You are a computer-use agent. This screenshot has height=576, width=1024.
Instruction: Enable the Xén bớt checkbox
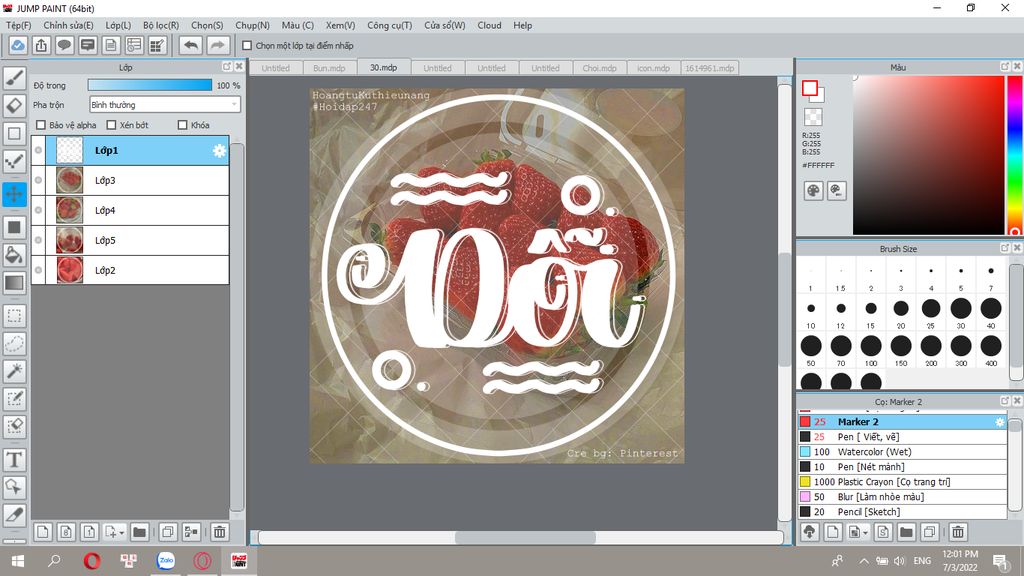point(111,125)
